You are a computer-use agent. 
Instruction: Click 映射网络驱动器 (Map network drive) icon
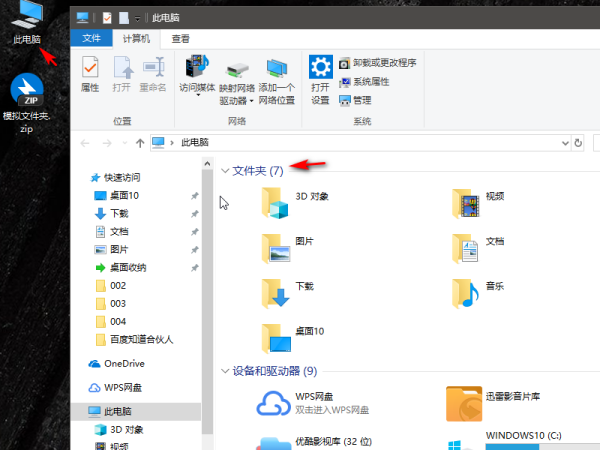pos(237,74)
